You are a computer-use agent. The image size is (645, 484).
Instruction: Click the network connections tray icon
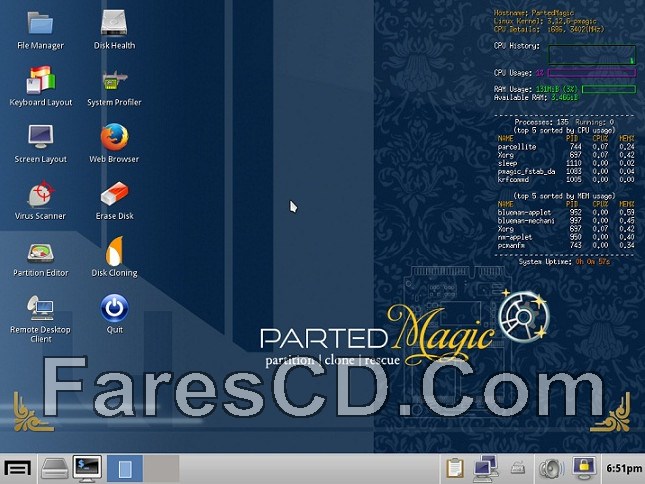point(486,468)
